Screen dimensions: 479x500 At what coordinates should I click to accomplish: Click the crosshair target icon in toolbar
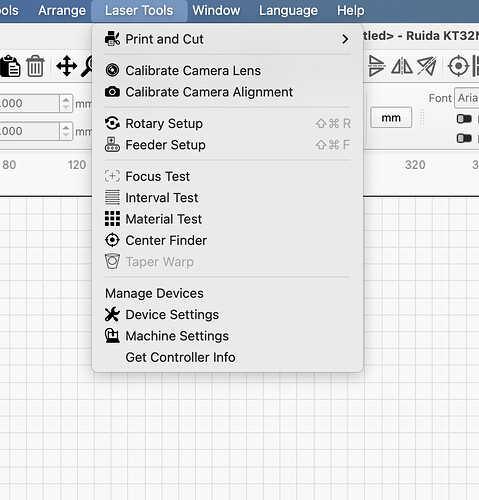[458, 66]
